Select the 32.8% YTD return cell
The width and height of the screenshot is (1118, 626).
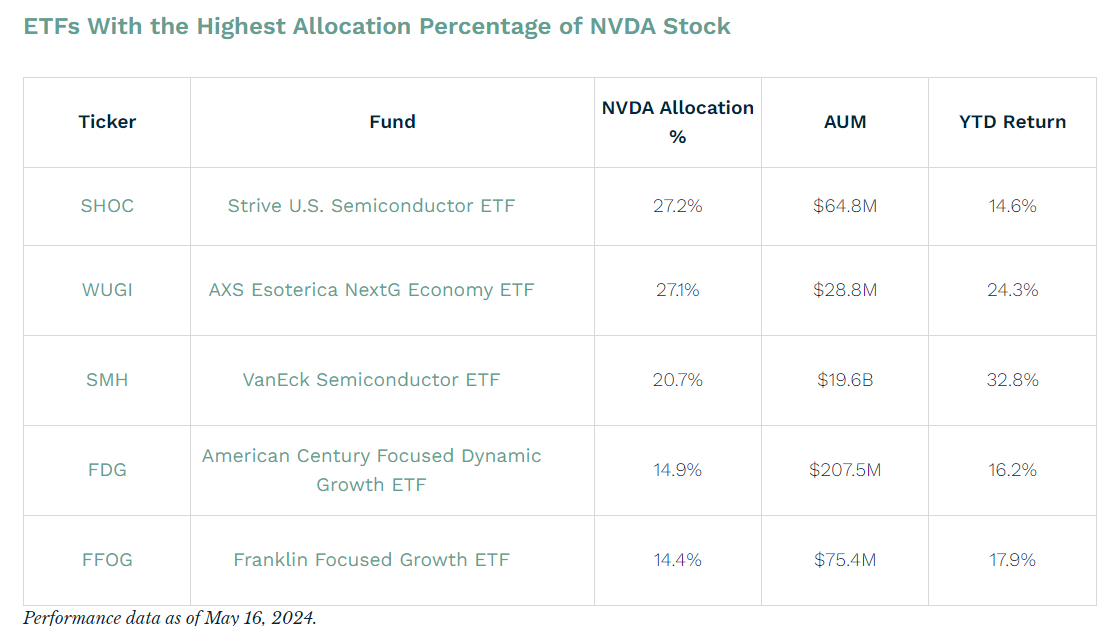[1012, 380]
